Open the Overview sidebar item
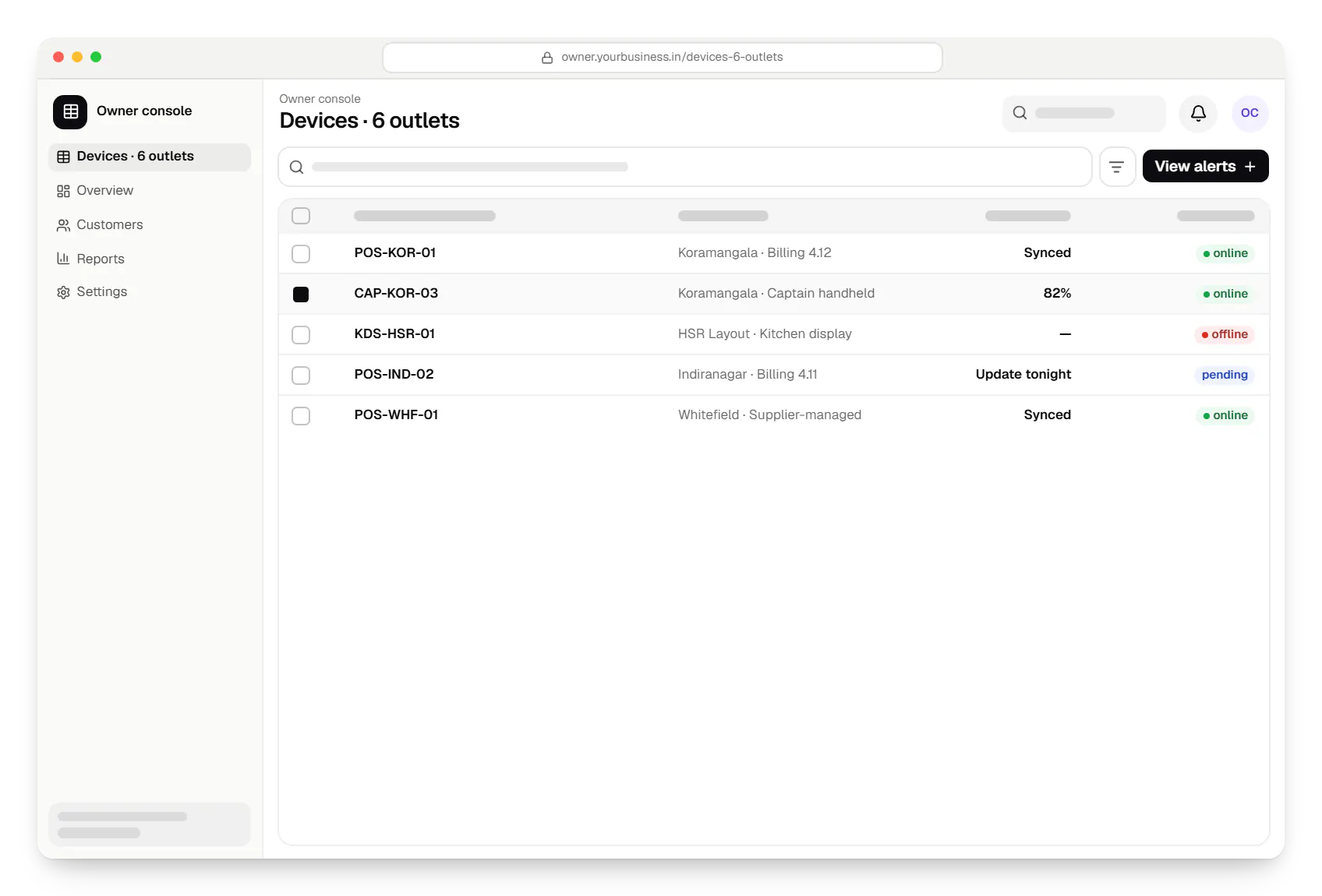 (150, 191)
